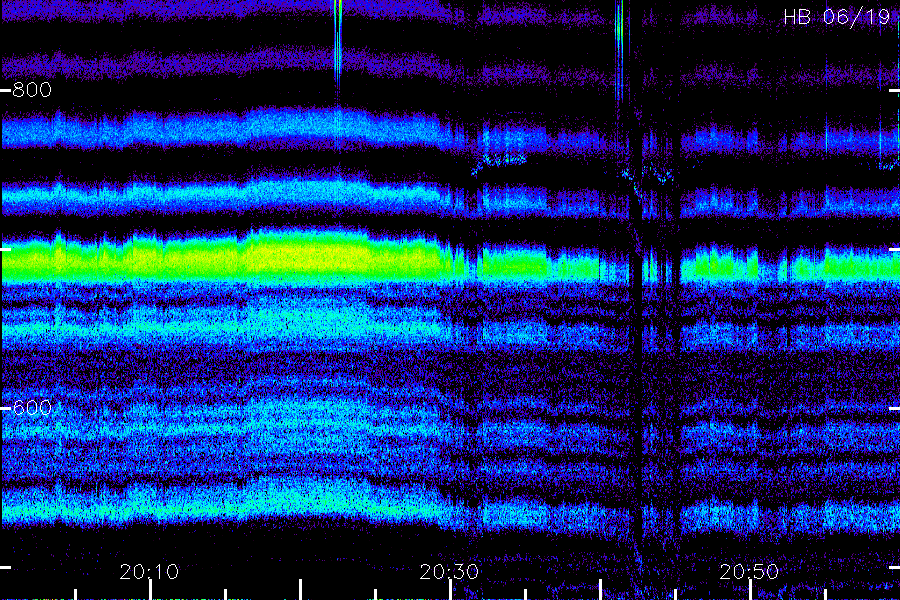Click the 20:50 time label

(749, 572)
